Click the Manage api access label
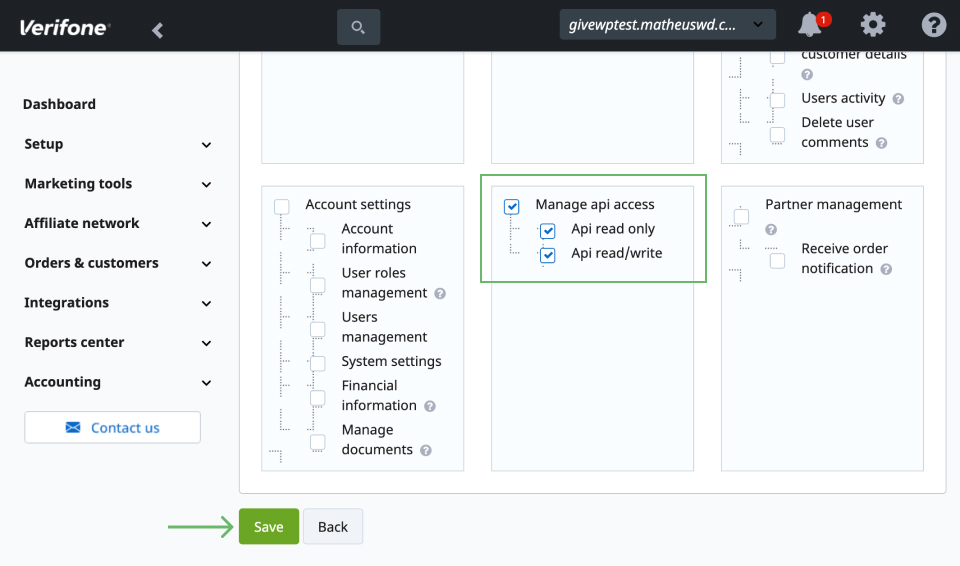Image resolution: width=960 pixels, height=566 pixels. (x=595, y=205)
